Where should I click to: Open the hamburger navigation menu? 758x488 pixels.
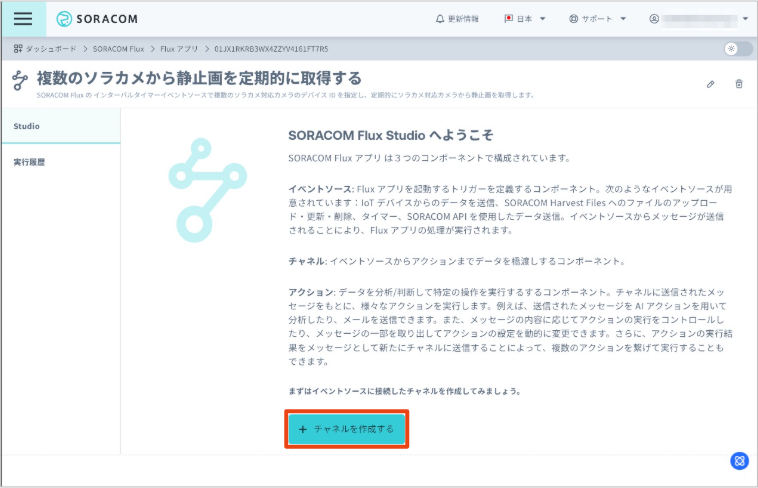click(23, 19)
